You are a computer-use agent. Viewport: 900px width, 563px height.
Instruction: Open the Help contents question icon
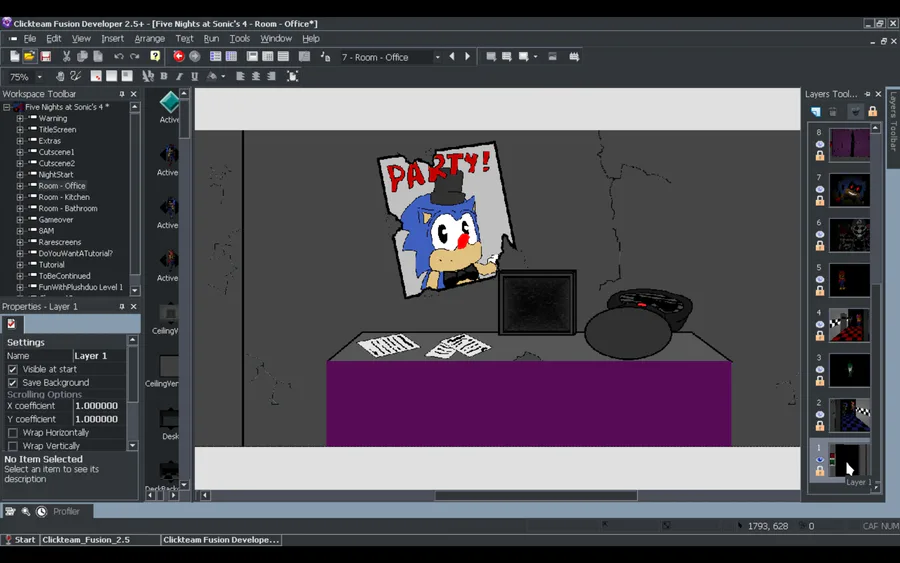[155, 56]
